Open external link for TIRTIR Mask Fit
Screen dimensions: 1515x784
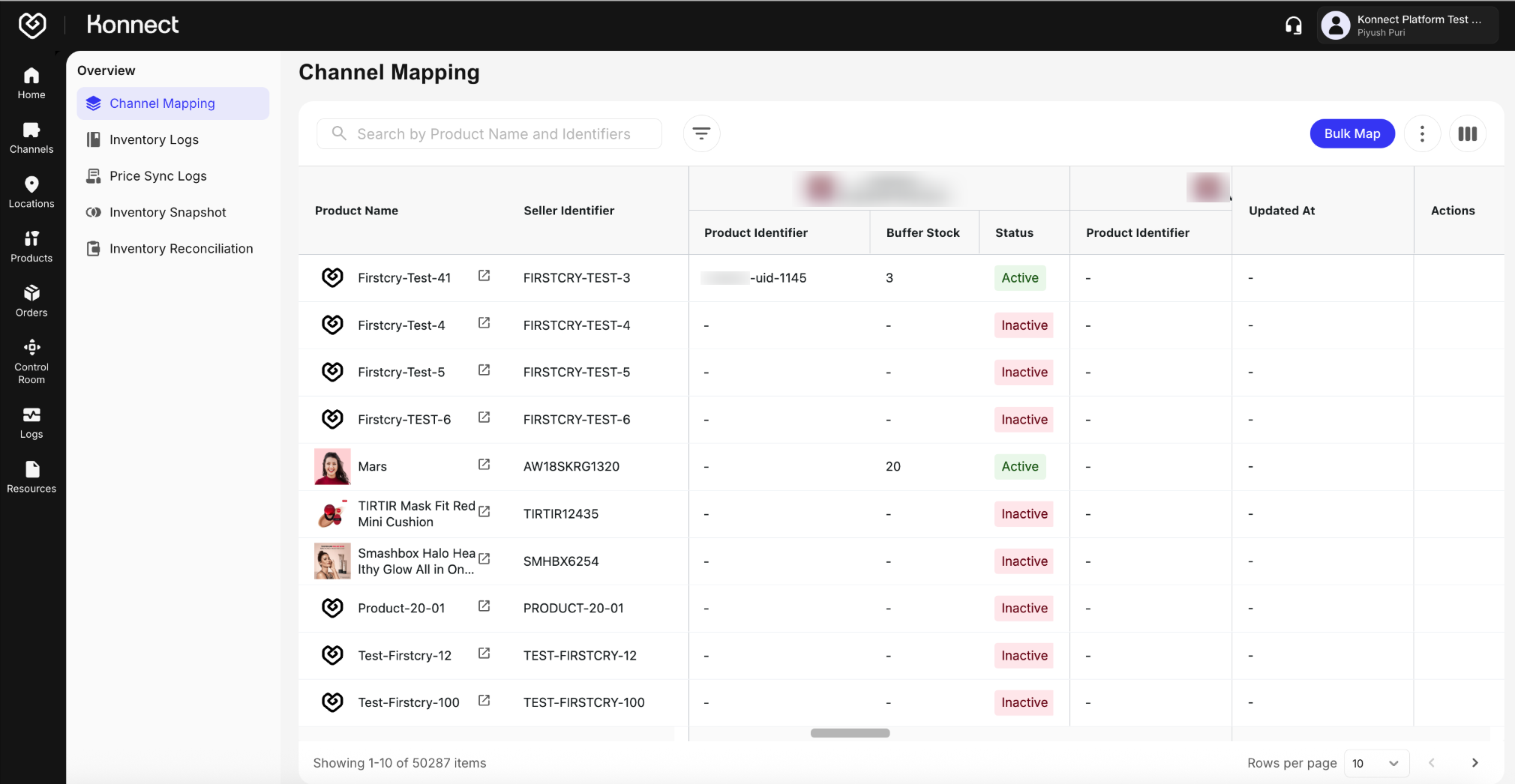tap(484, 512)
